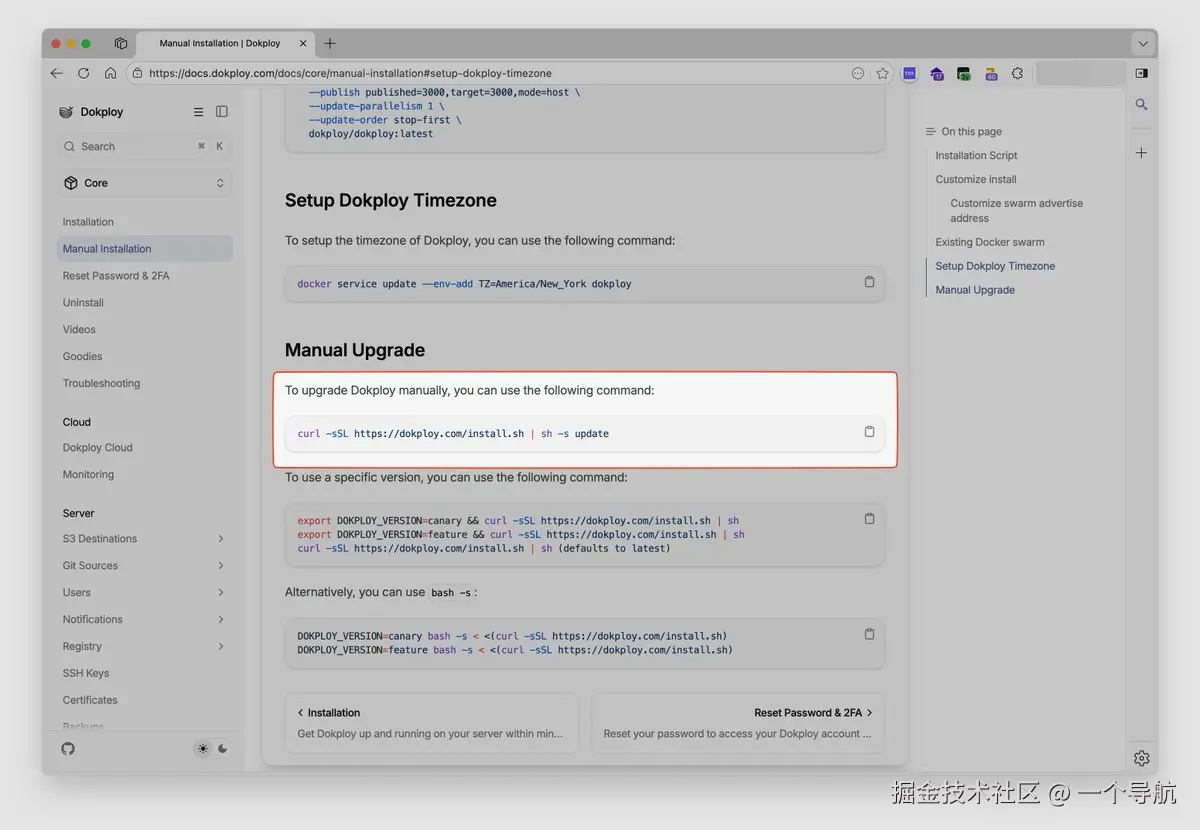This screenshot has height=830, width=1200.
Task: Reload the page with refresh icon
Action: point(83,73)
